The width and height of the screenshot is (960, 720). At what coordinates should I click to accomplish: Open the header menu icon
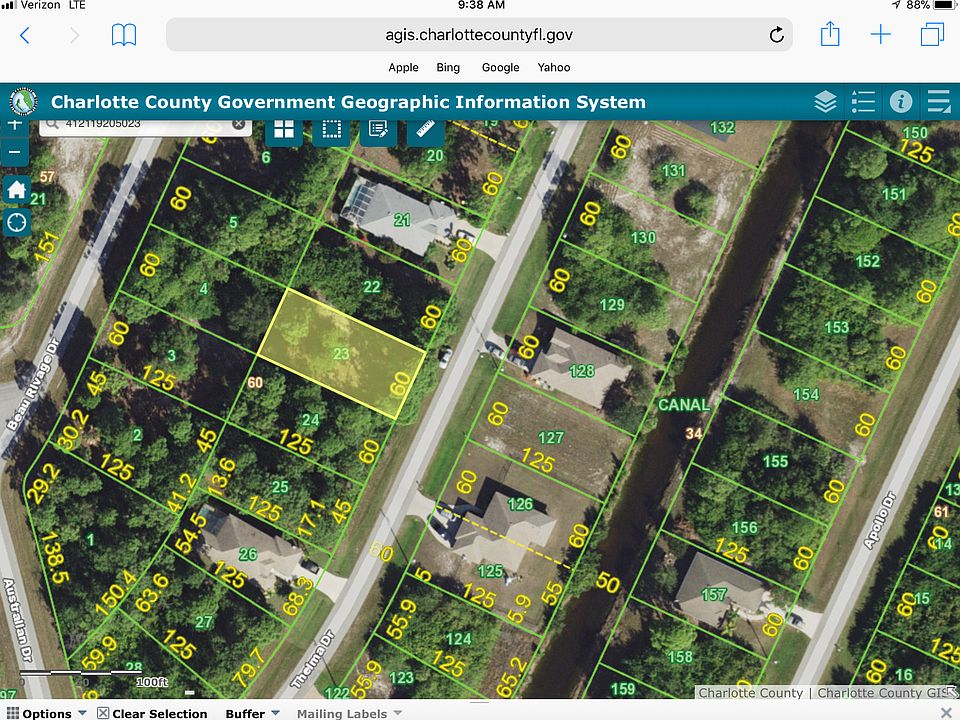[x=938, y=102]
